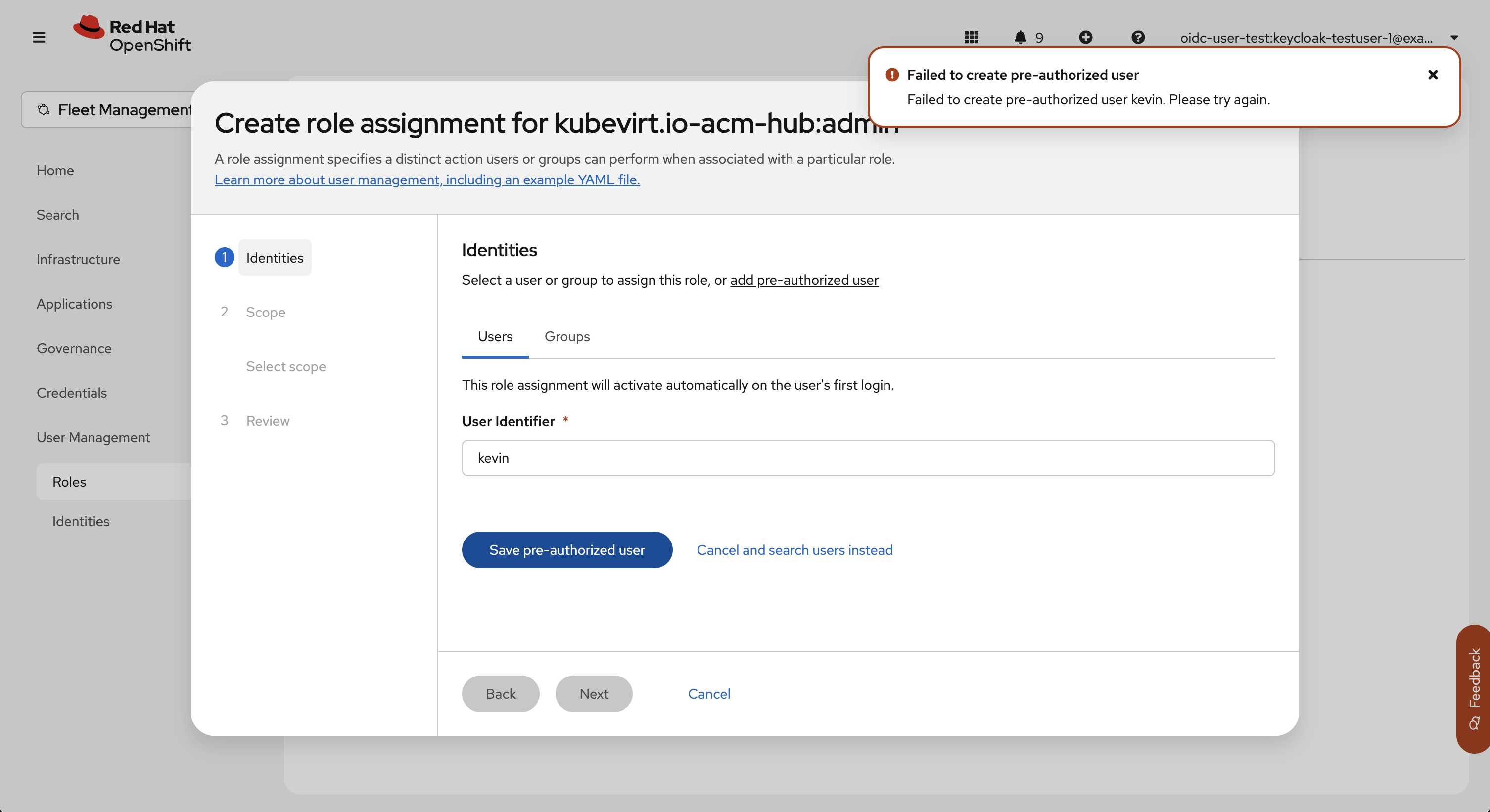Image resolution: width=1490 pixels, height=812 pixels.
Task: Expand the user account dropdown
Action: [1453, 38]
